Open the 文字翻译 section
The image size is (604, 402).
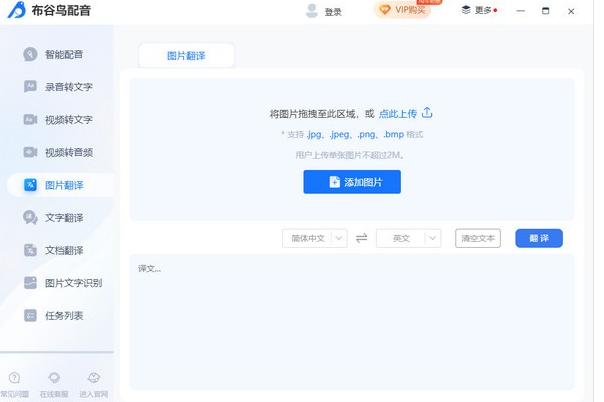click(64, 218)
